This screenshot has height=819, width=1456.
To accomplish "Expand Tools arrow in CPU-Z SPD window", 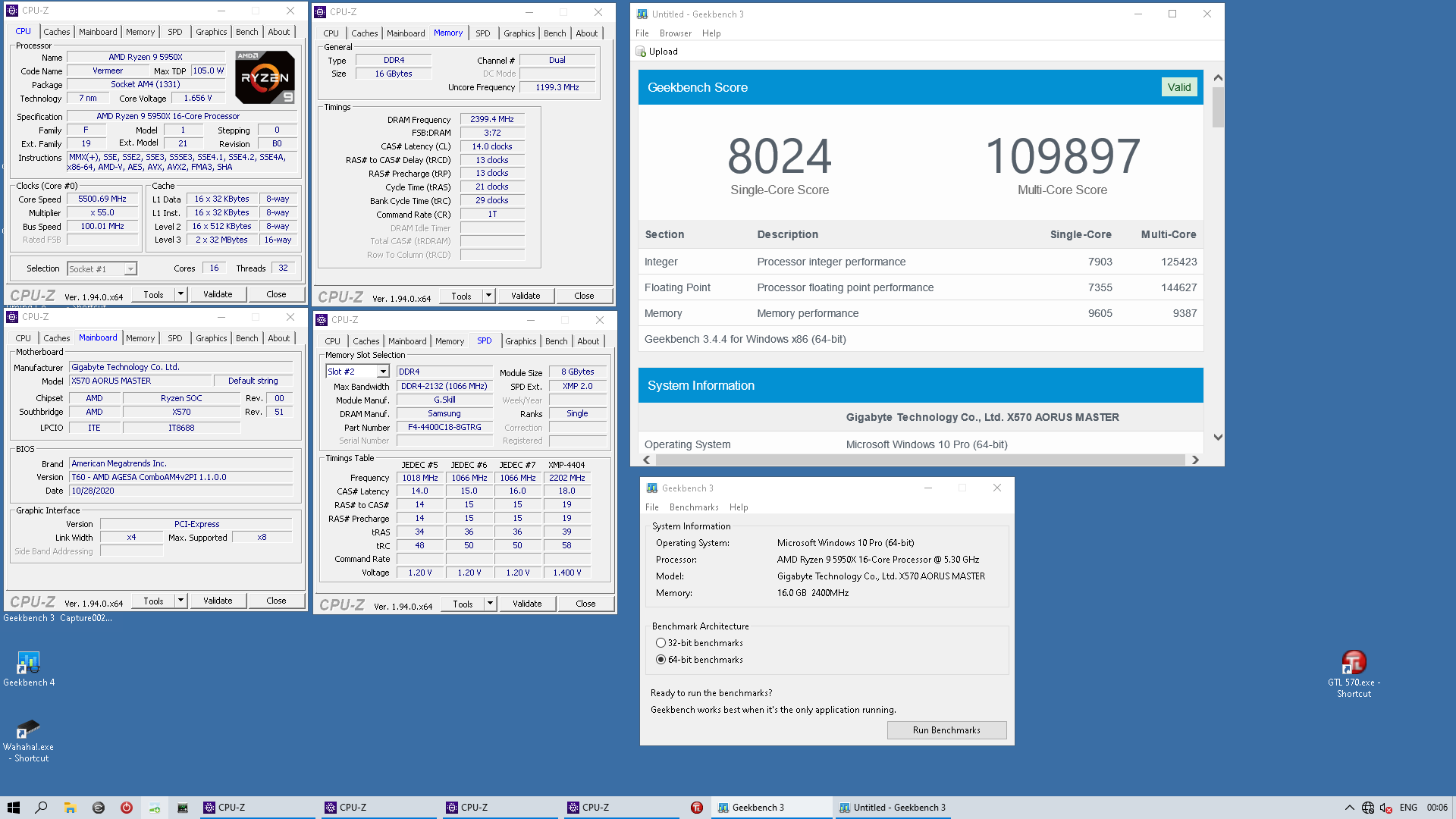I will (x=490, y=604).
